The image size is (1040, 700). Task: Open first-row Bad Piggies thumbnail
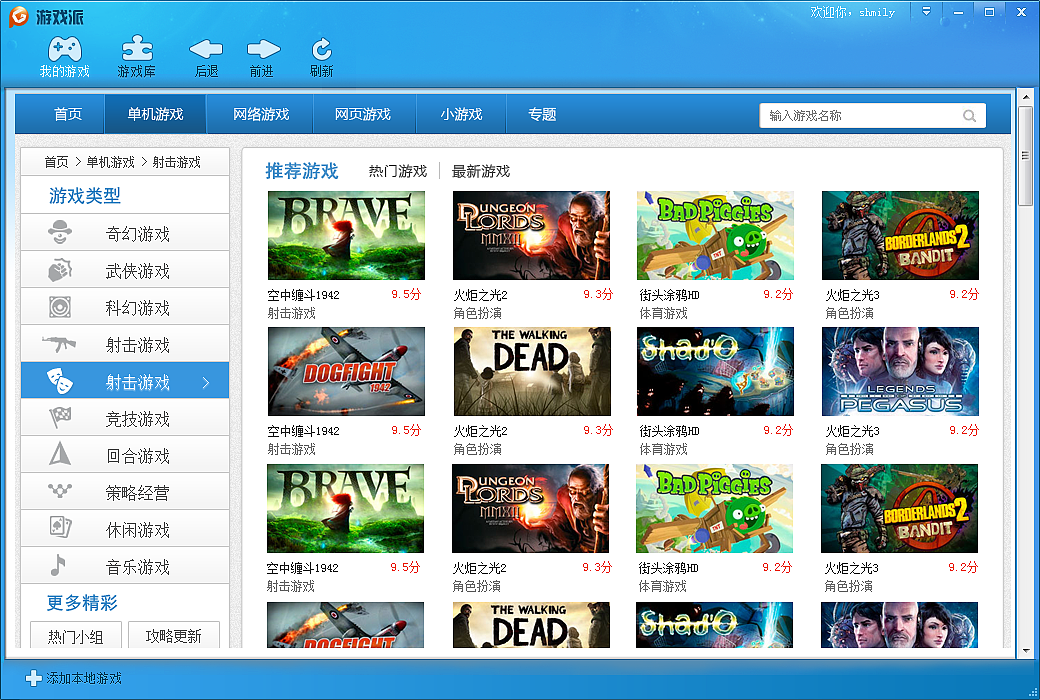(x=715, y=236)
